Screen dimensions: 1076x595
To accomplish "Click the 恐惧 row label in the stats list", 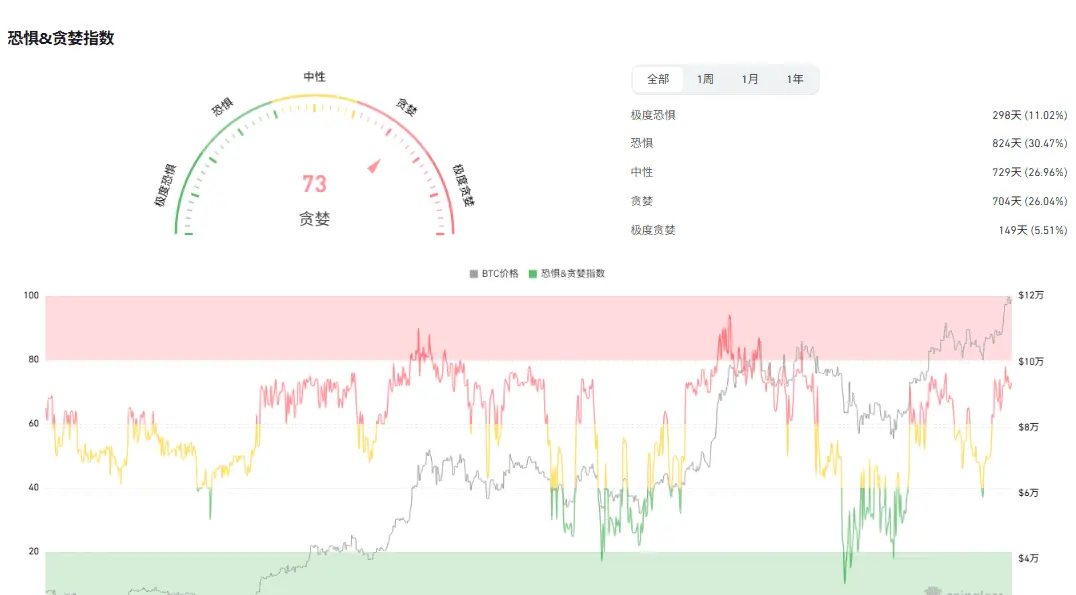I will pos(642,143).
